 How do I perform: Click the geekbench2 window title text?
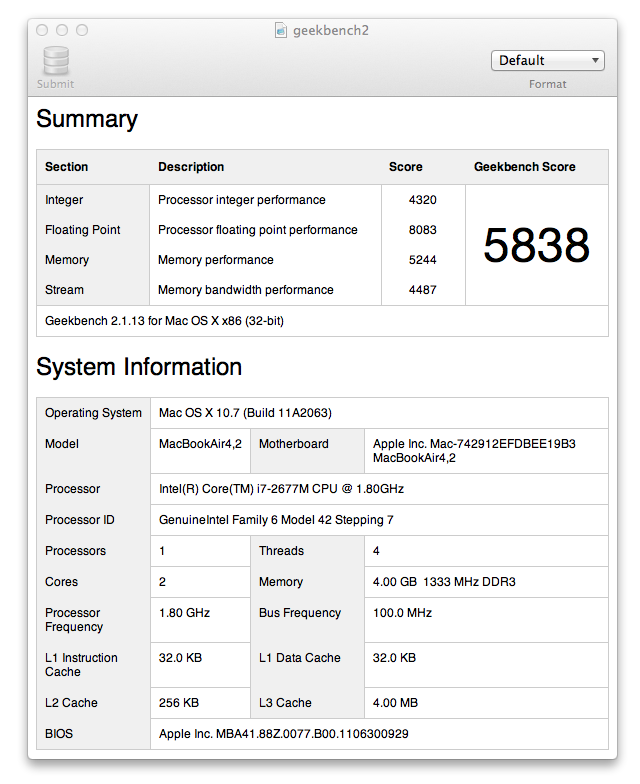331,30
